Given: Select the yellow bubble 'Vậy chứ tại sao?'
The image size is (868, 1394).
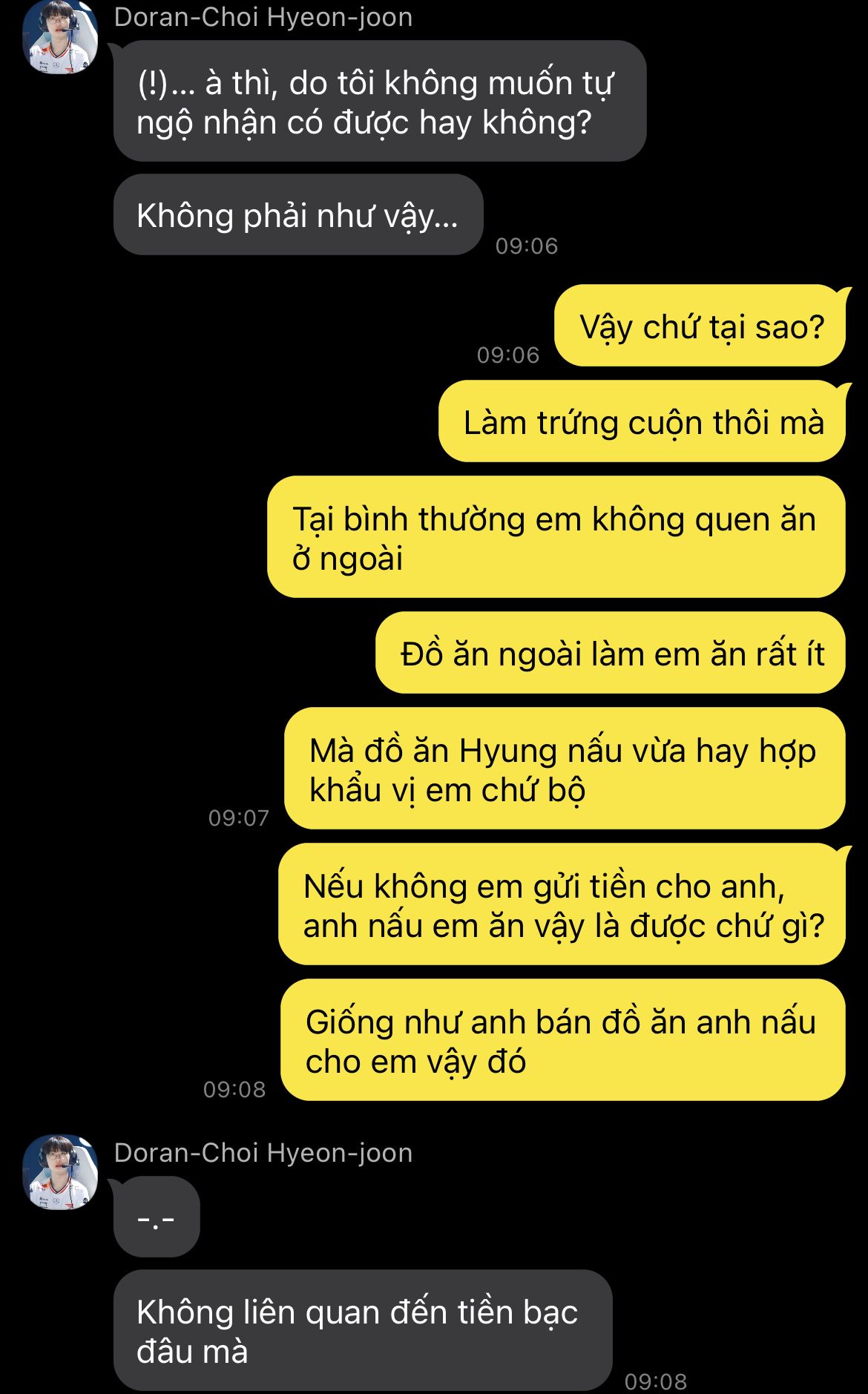Looking at the screenshot, I should click(700, 326).
